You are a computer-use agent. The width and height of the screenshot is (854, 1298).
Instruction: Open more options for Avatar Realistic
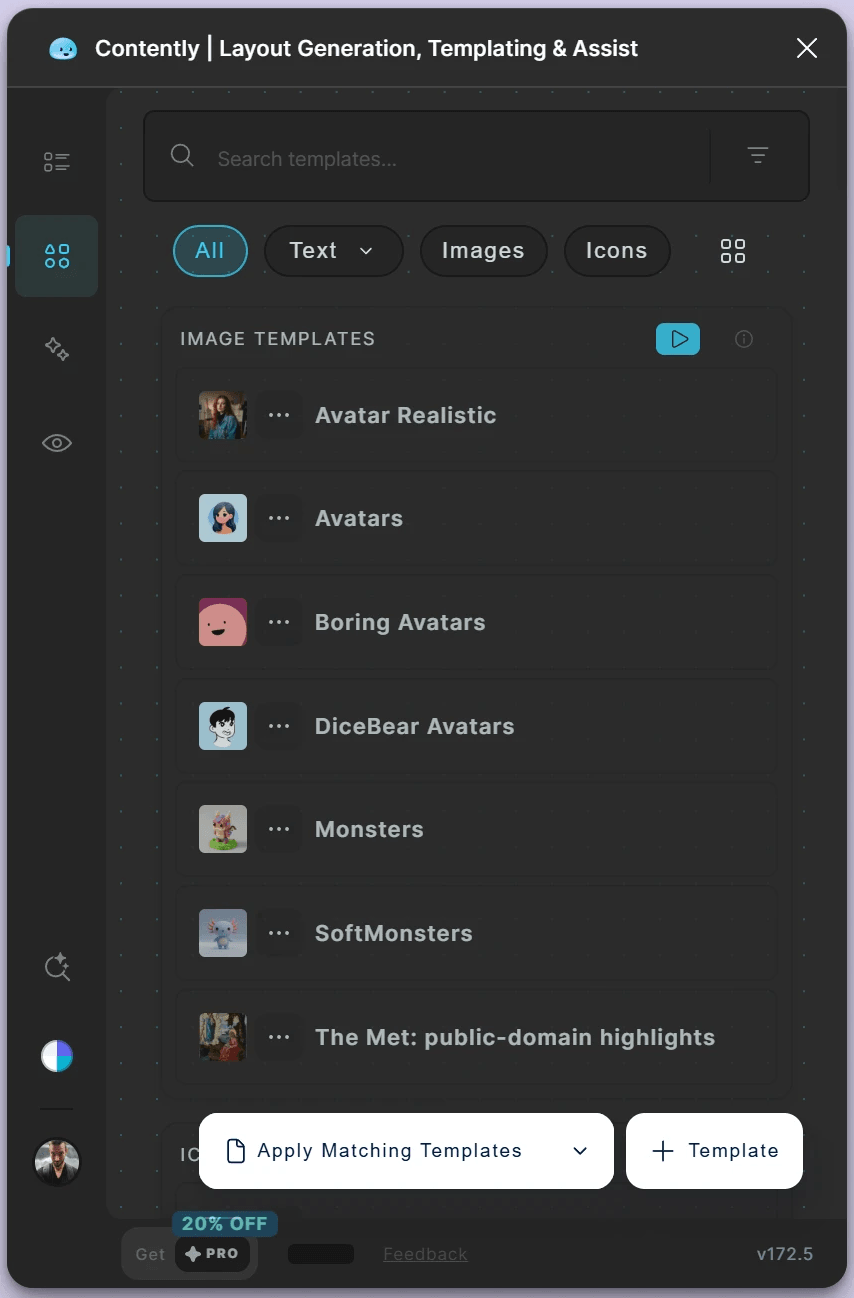(279, 415)
